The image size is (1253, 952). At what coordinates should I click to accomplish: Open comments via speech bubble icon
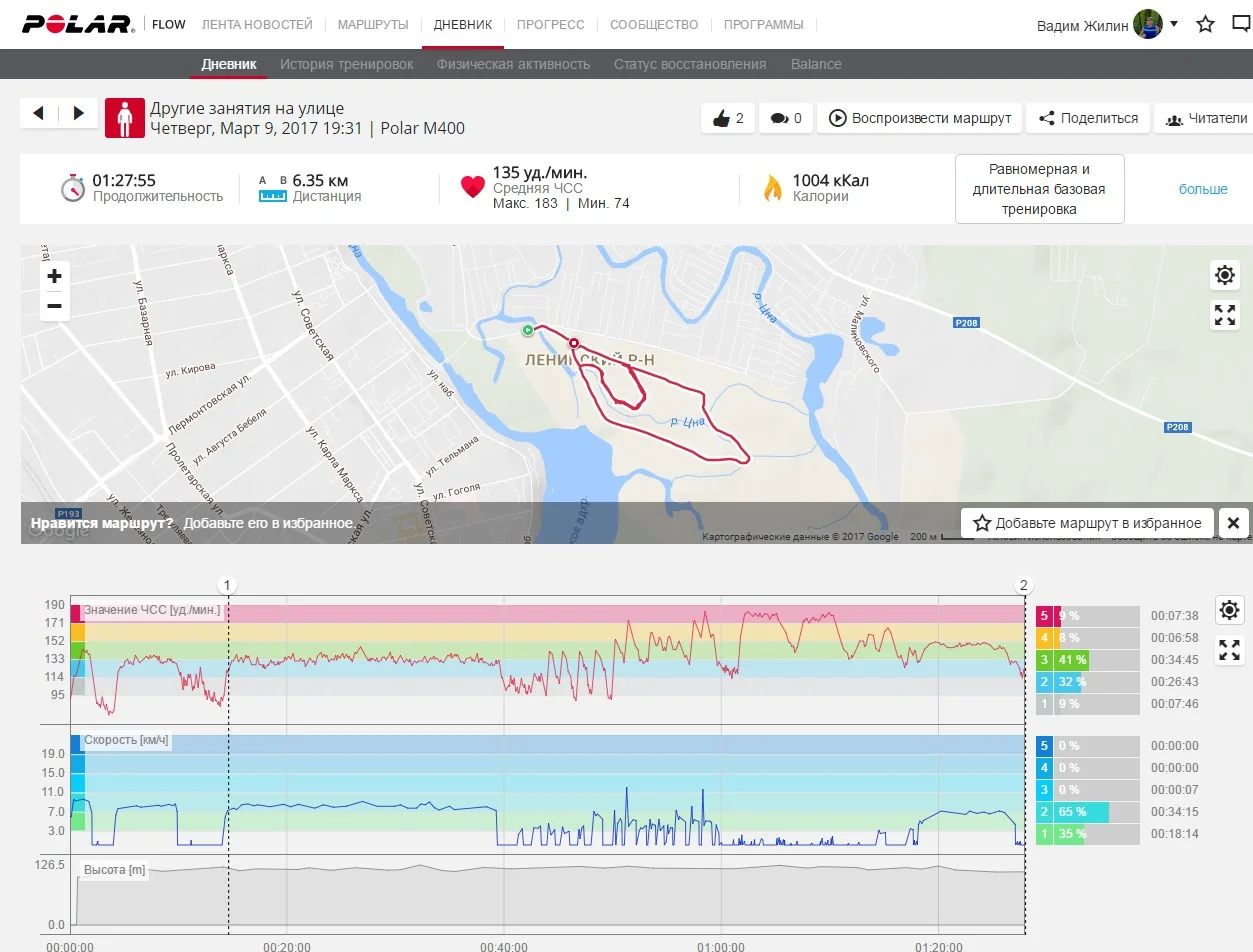click(786, 118)
